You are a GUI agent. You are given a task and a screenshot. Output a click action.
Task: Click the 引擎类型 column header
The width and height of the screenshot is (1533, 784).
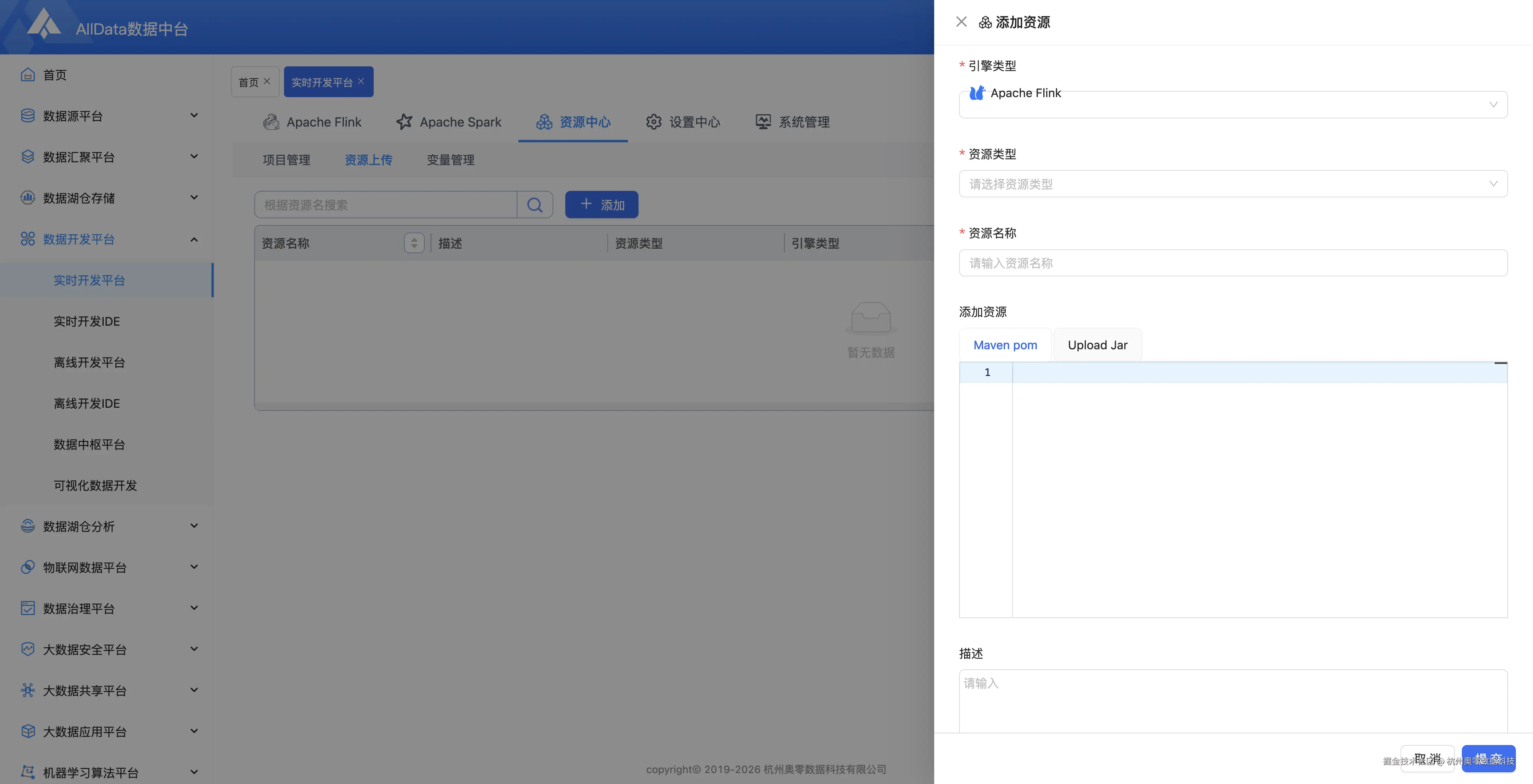(x=815, y=243)
